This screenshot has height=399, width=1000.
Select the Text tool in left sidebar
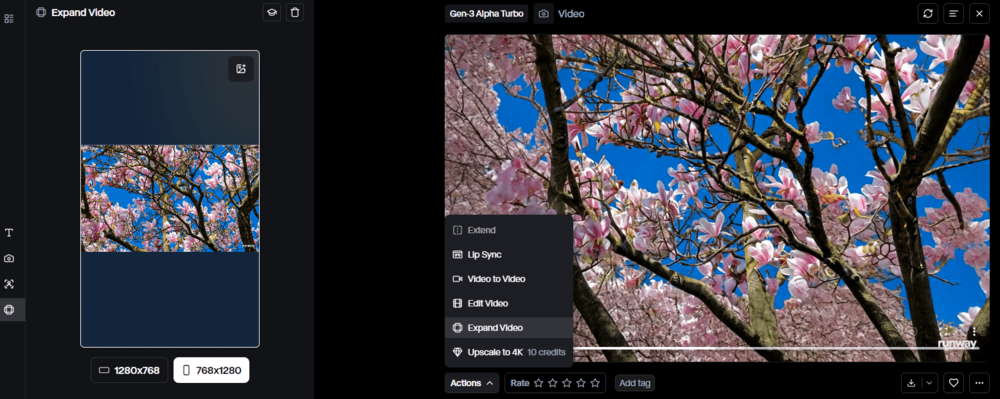click(x=9, y=233)
